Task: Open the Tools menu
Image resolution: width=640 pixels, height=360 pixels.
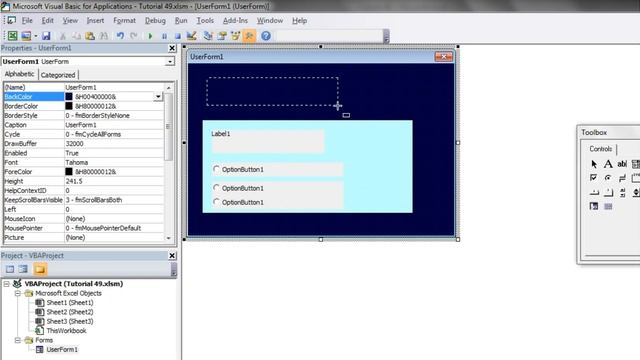Action: tap(205, 20)
